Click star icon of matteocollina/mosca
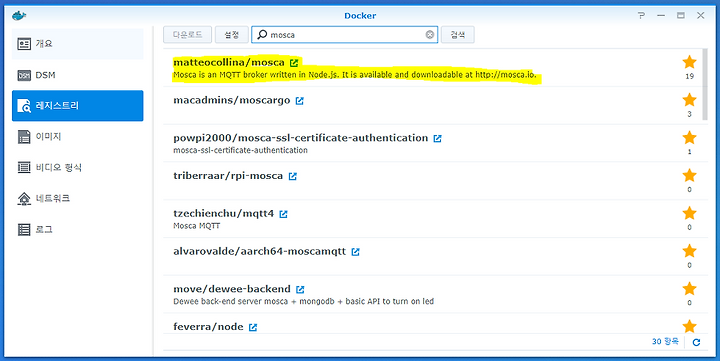720x361 pixels. [689, 62]
